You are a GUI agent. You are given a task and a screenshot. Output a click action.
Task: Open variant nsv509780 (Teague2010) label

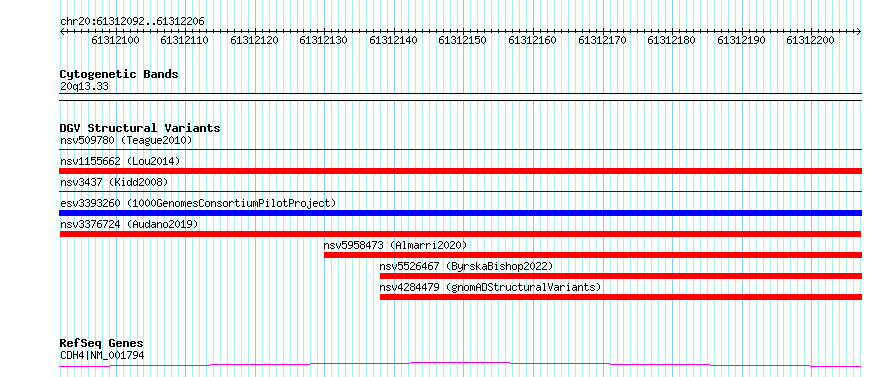[126, 140]
